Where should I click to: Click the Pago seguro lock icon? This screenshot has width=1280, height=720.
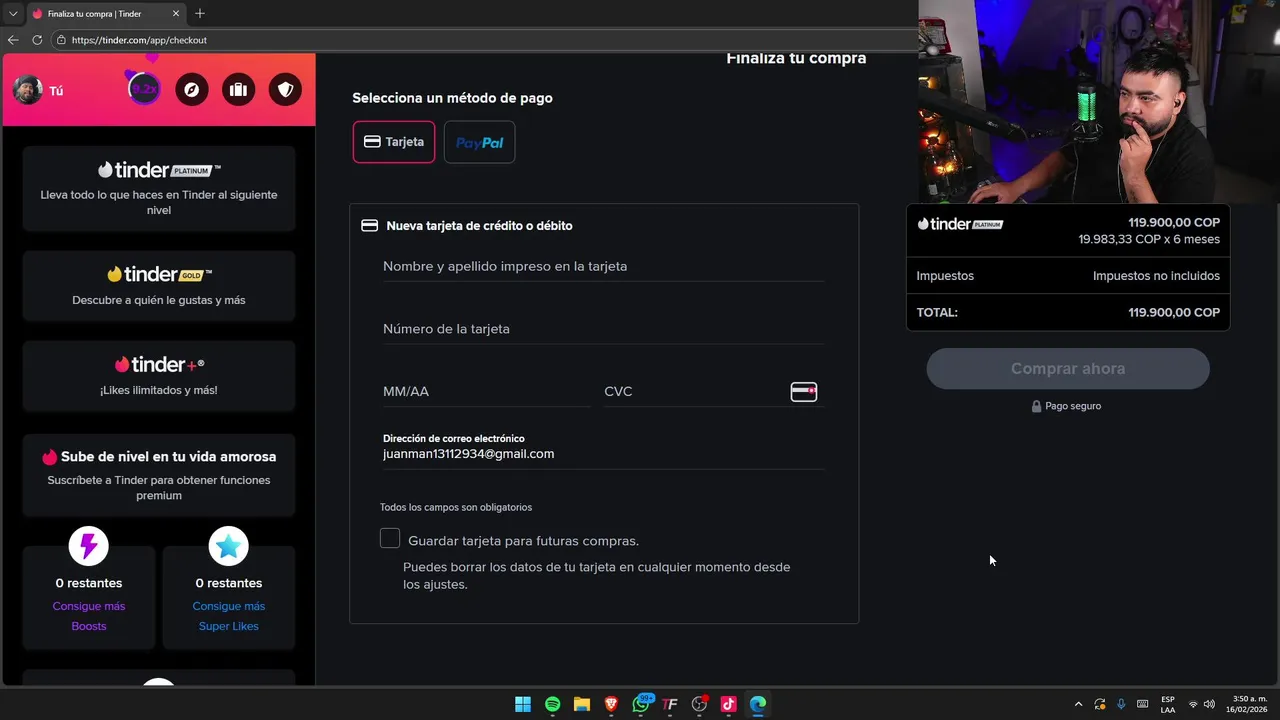coord(1037,406)
